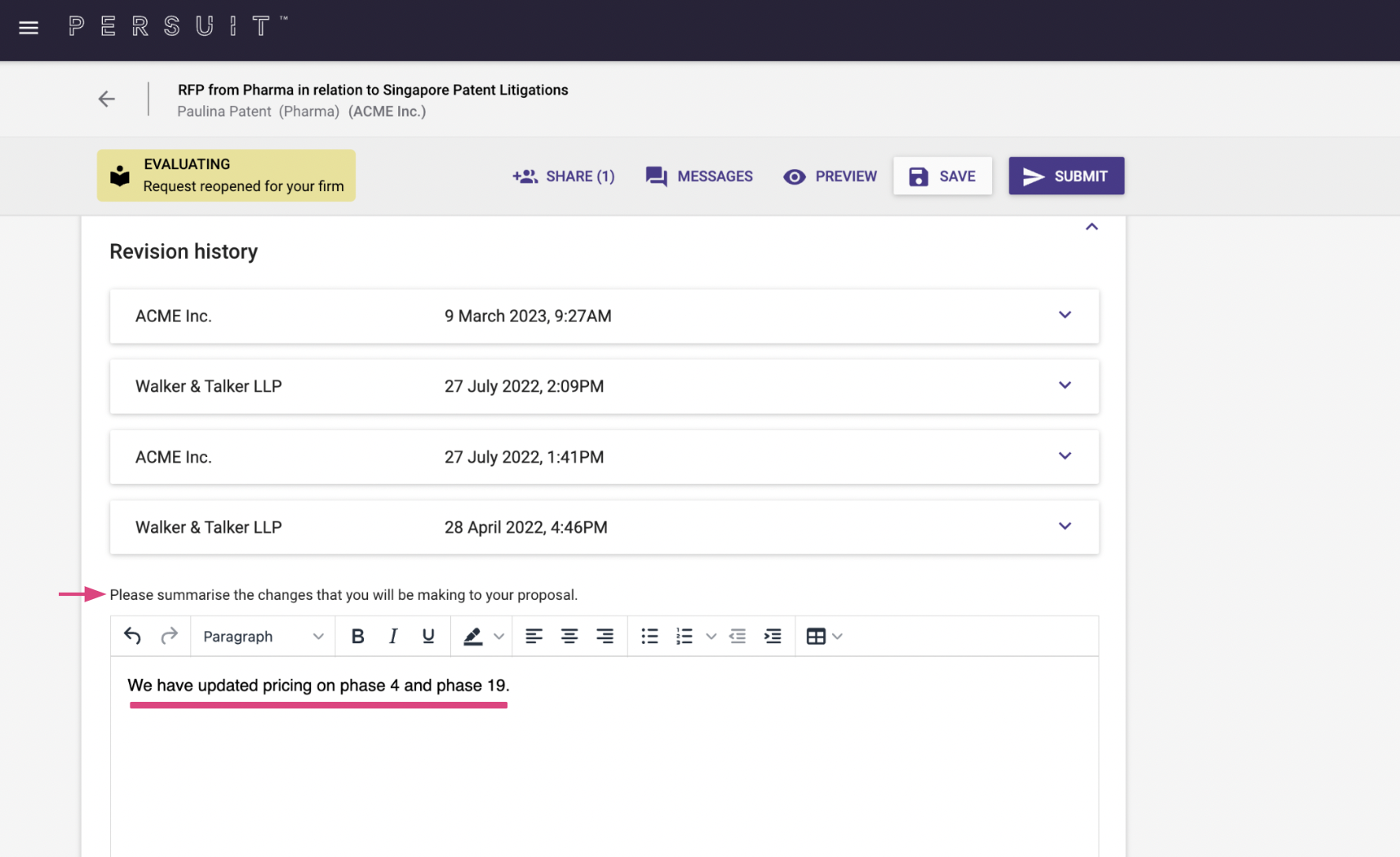Click '28 April 2022, 4:46PM' timestamp
Screen dimensions: 1400x857
[525, 527]
